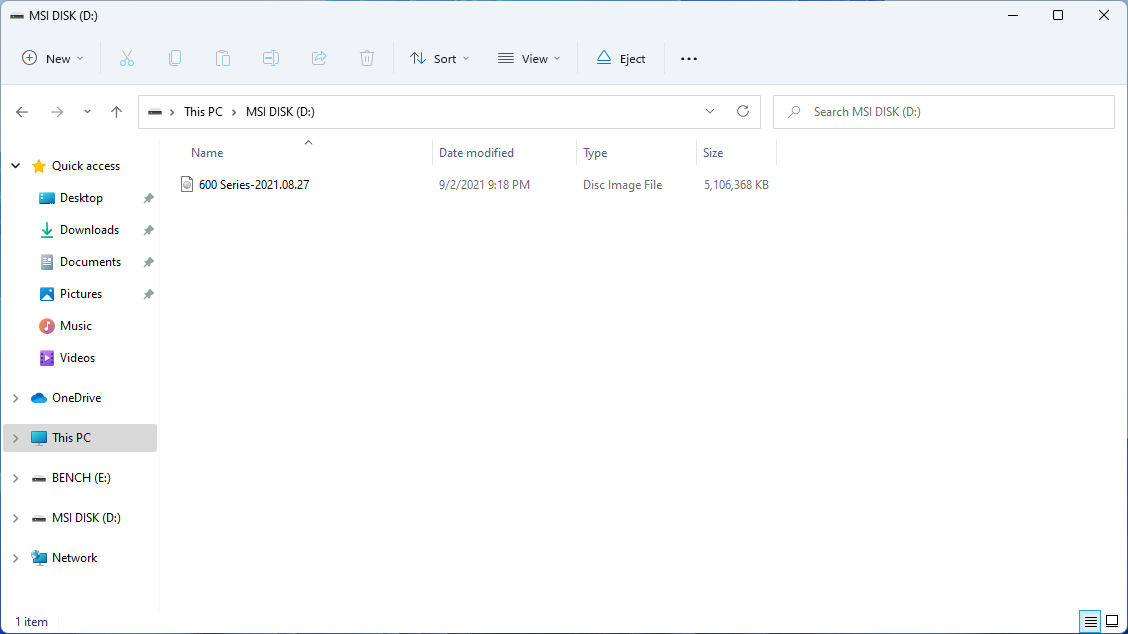Open Documents in Quick access
Image resolution: width=1128 pixels, height=634 pixels.
91,262
